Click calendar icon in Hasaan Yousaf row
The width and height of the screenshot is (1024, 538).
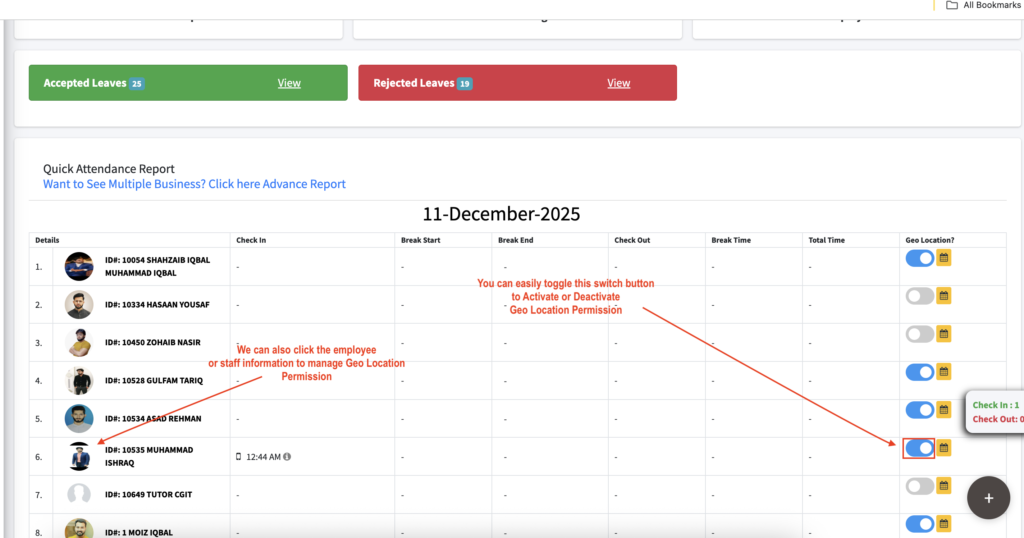pyautogui.click(x=944, y=296)
